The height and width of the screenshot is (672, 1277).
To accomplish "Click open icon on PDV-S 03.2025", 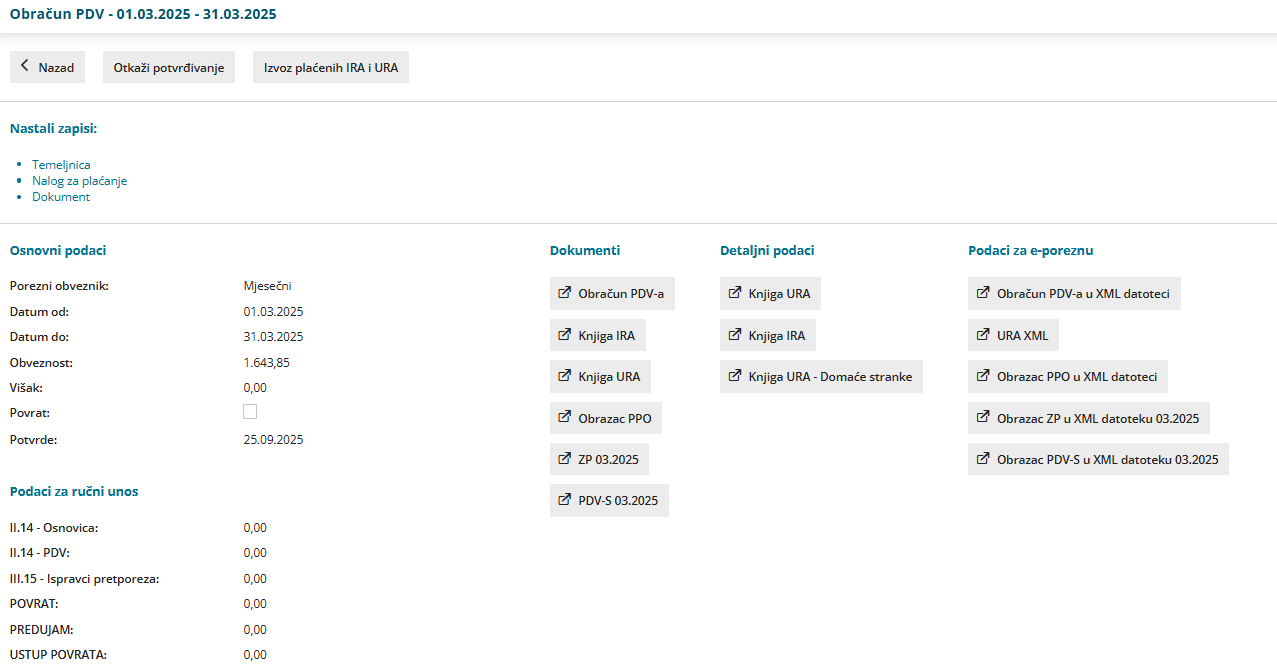I will [564, 500].
